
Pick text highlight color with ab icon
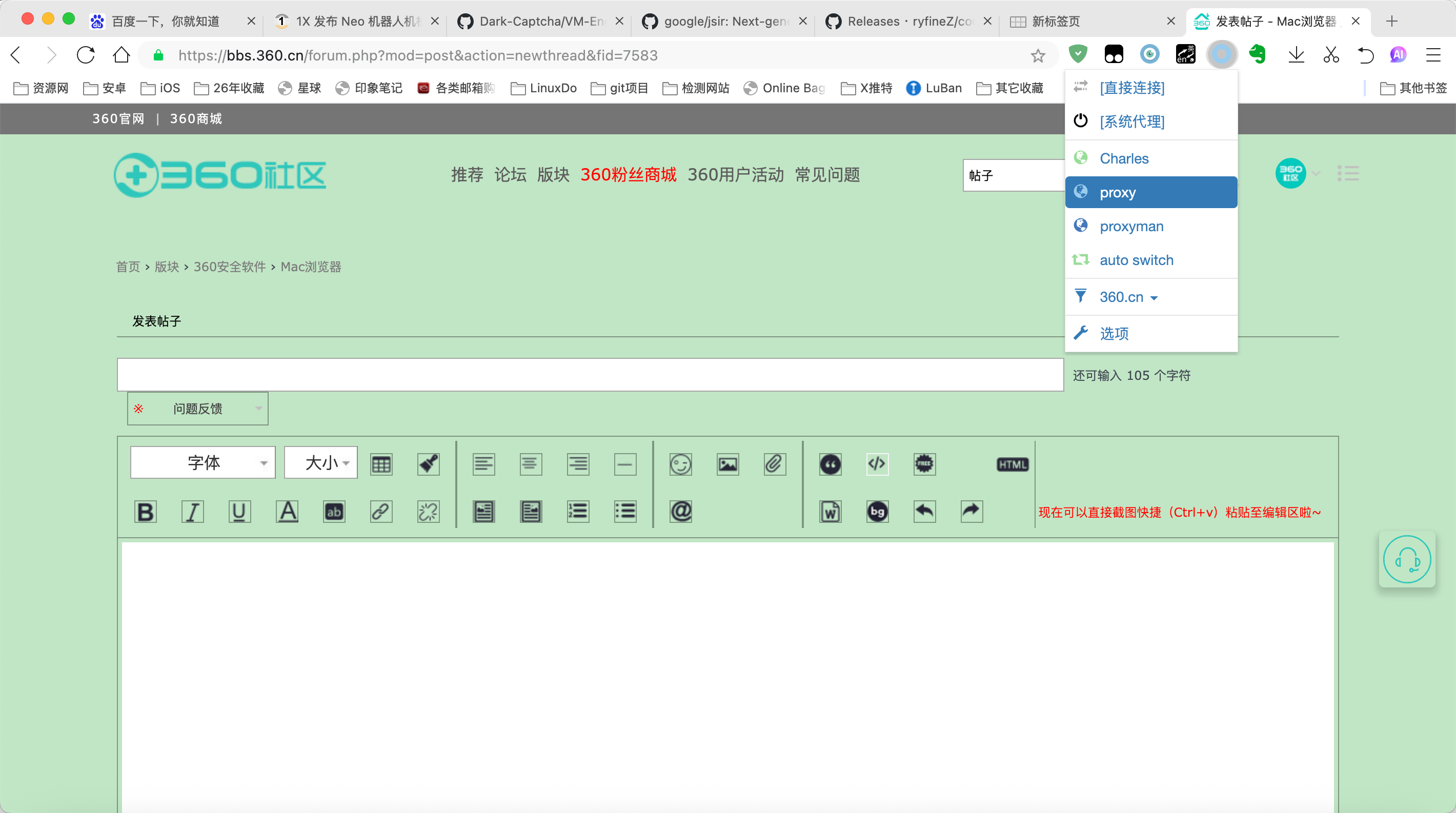pyautogui.click(x=334, y=511)
